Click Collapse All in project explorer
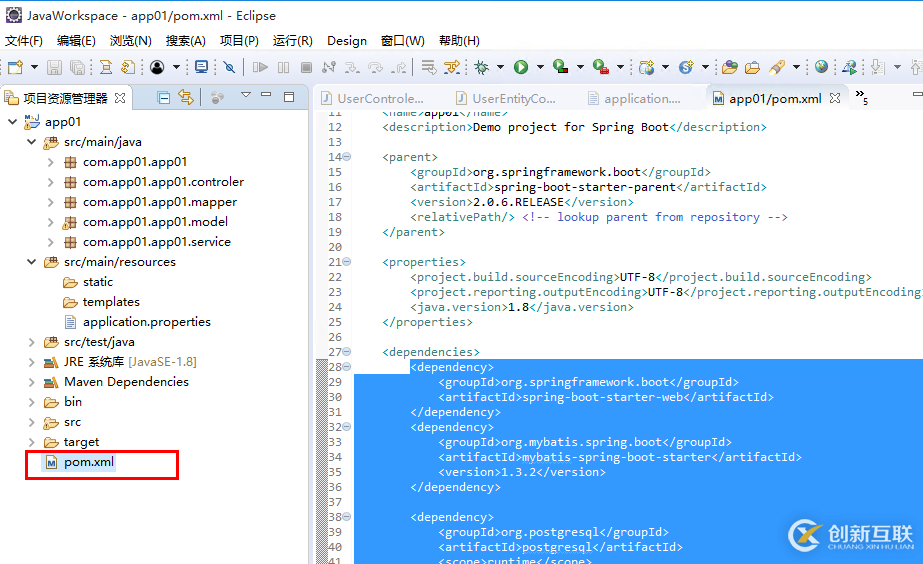This screenshot has height=564, width=923. point(164,97)
